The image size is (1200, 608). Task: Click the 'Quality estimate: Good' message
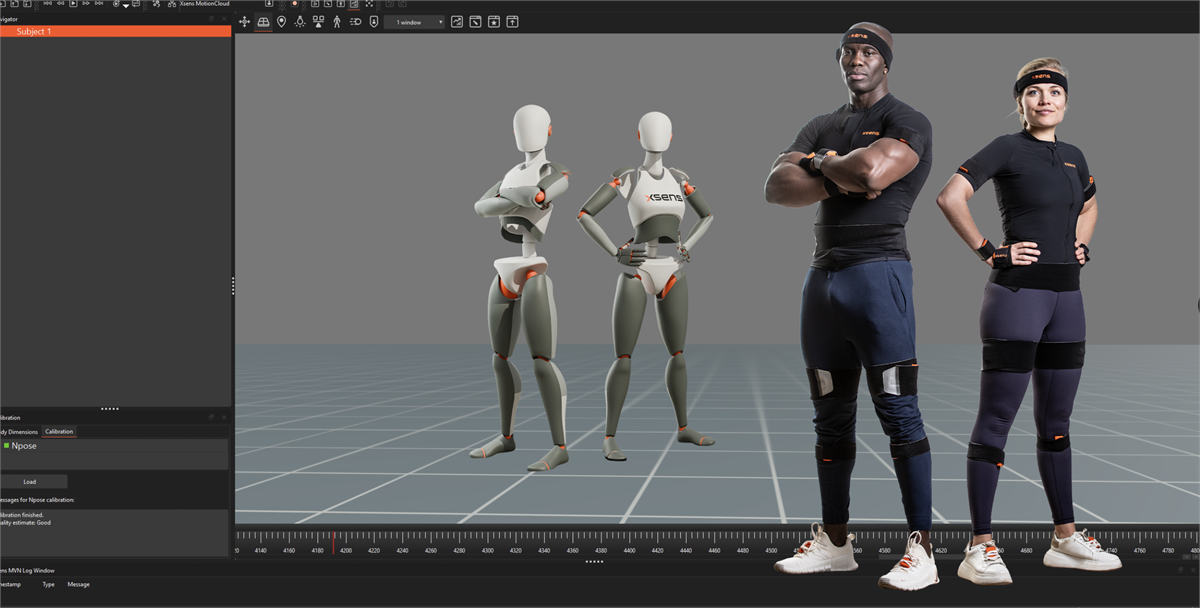[x=25, y=522]
